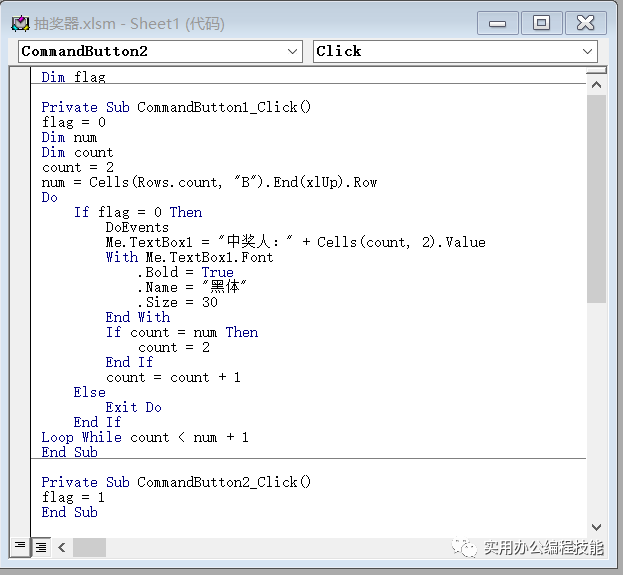Switch to Full Module View button

41,547
